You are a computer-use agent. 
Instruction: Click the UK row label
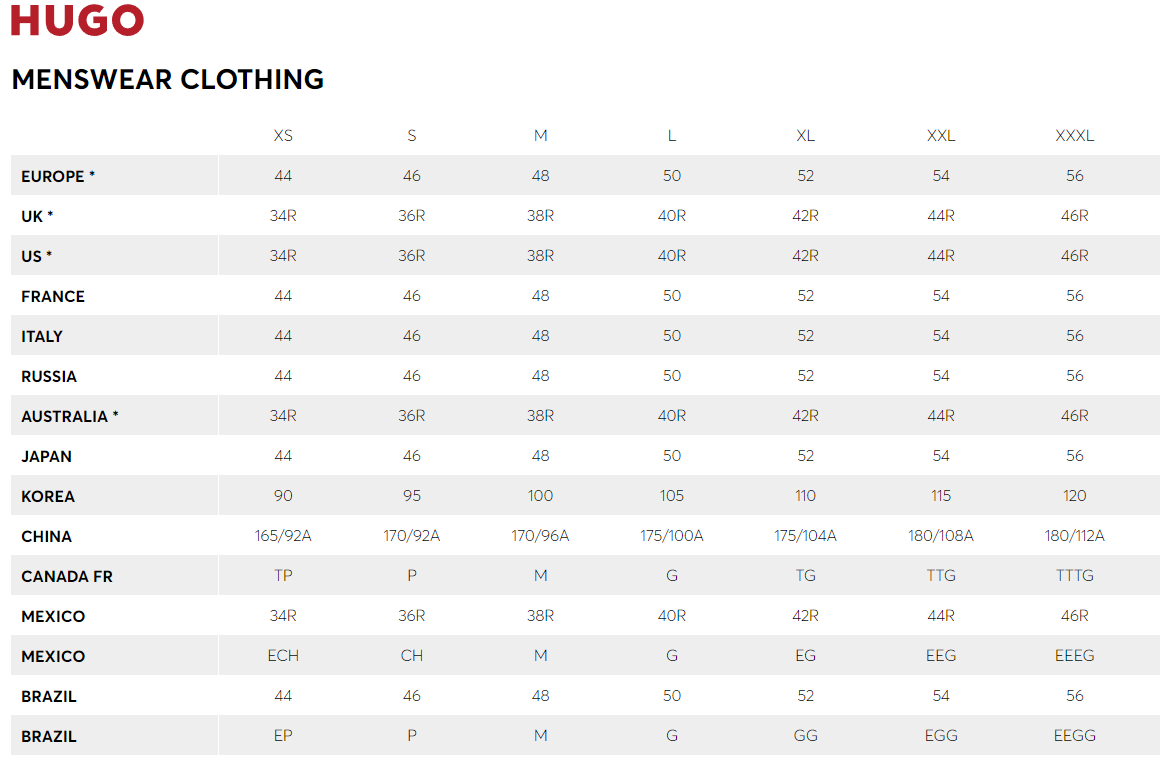pos(37,216)
